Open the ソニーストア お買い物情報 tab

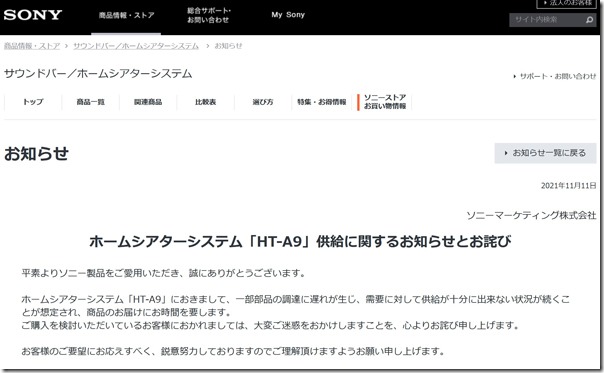[x=384, y=102]
